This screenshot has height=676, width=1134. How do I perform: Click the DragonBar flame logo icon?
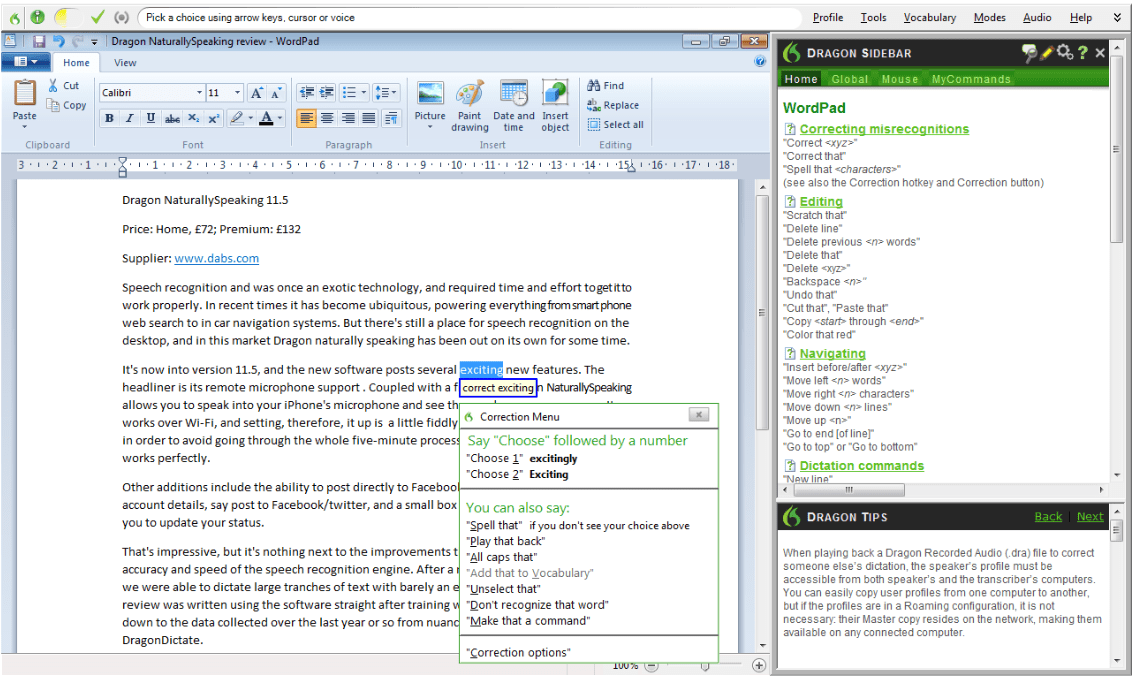coord(15,17)
